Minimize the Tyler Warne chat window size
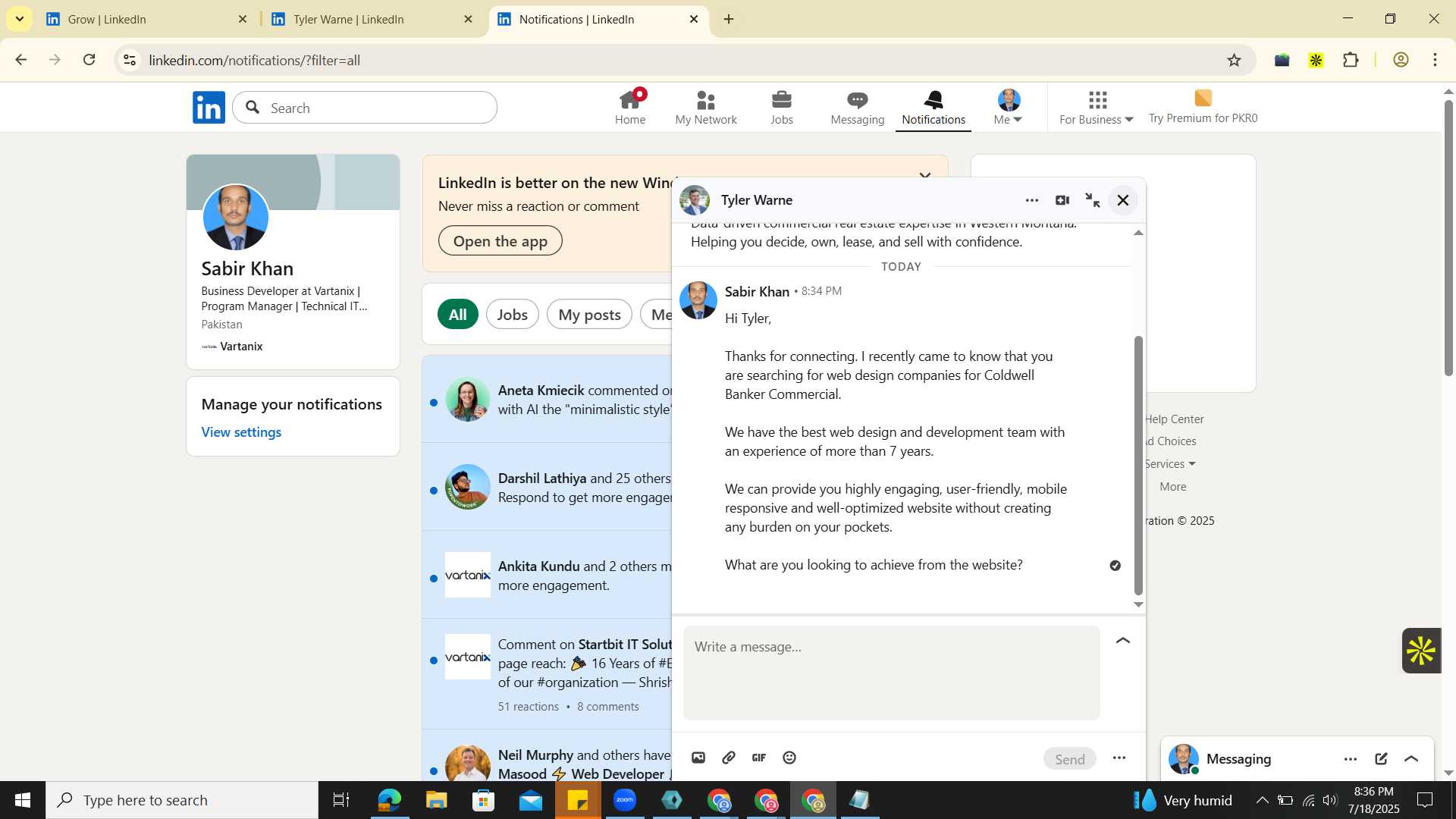The image size is (1456, 819). tap(1092, 200)
